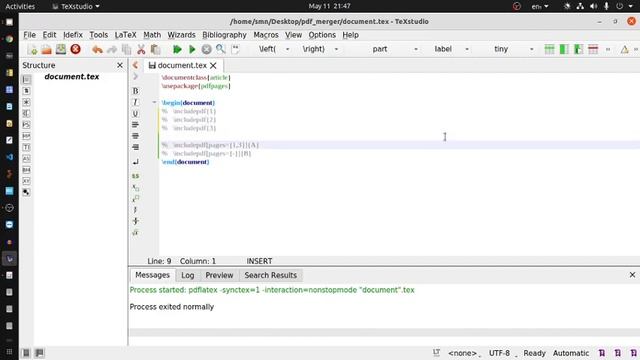Select document.tex in Structure tree
The width and height of the screenshot is (640, 360).
pos(72,77)
